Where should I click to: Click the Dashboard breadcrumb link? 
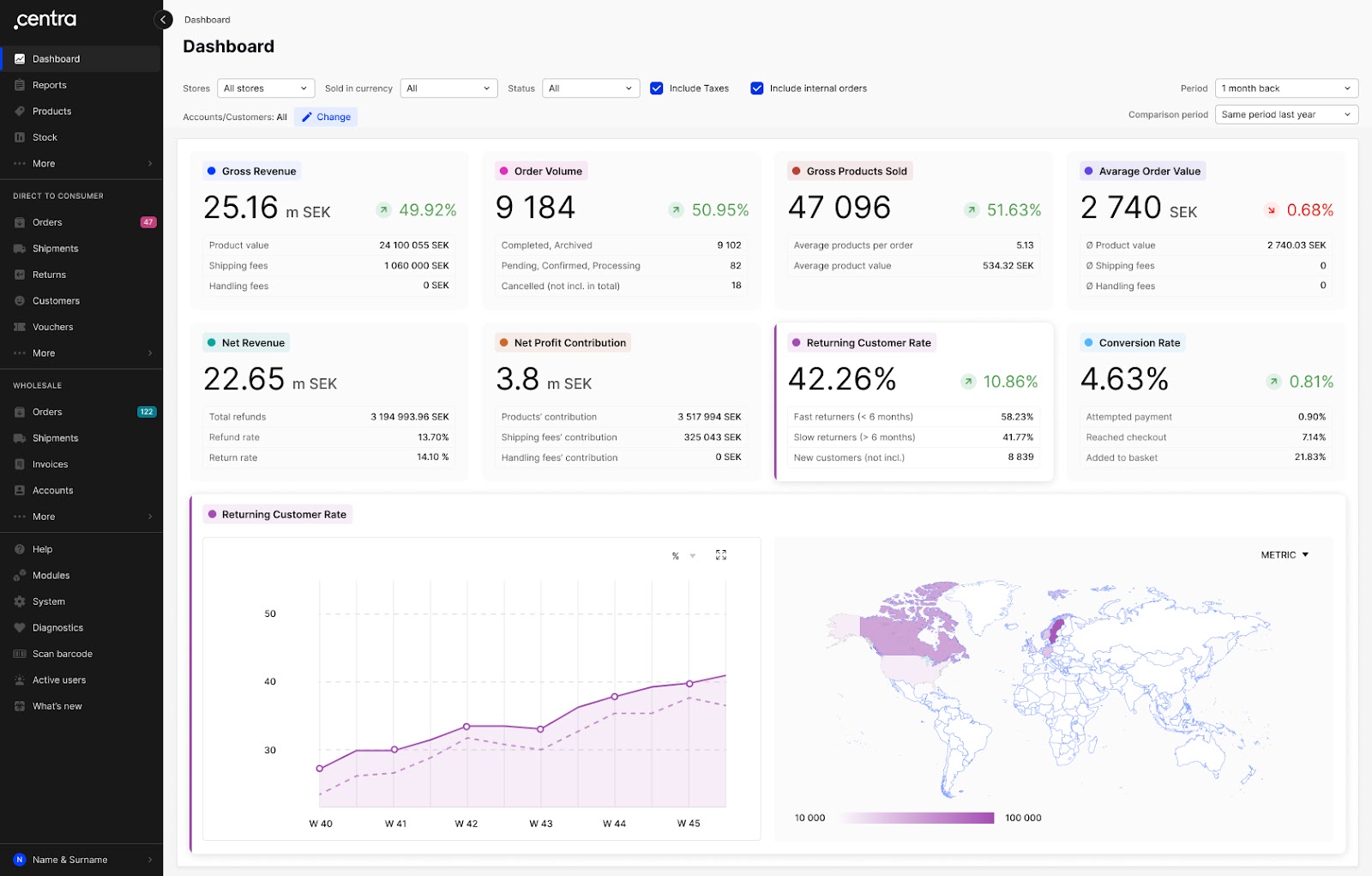click(208, 20)
